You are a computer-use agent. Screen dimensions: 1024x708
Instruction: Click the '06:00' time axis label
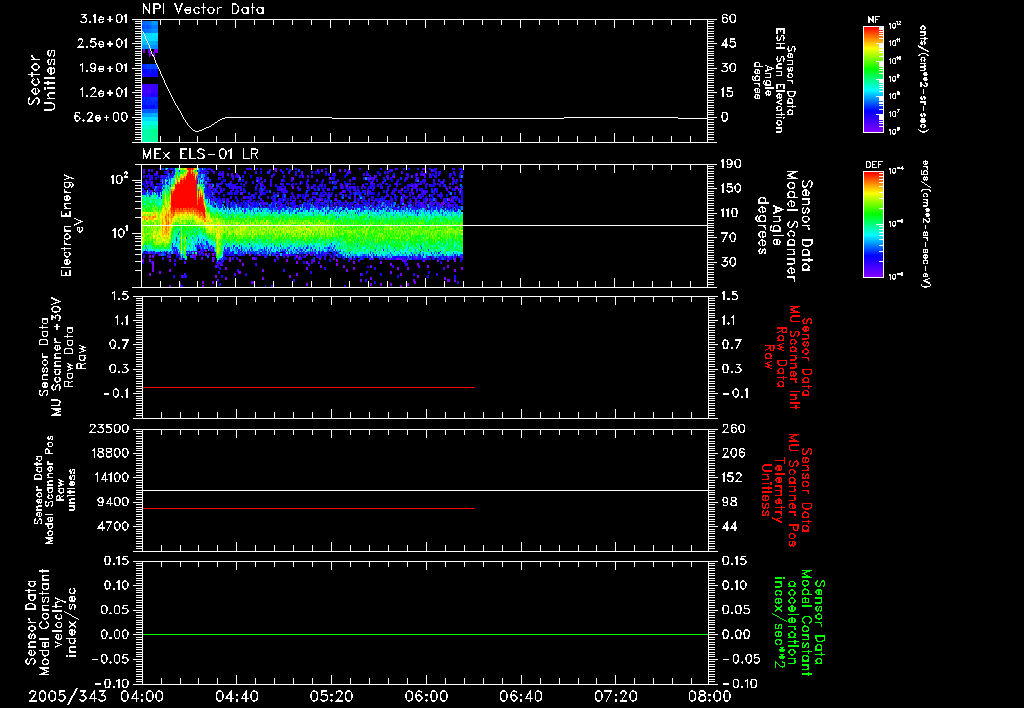point(426,696)
